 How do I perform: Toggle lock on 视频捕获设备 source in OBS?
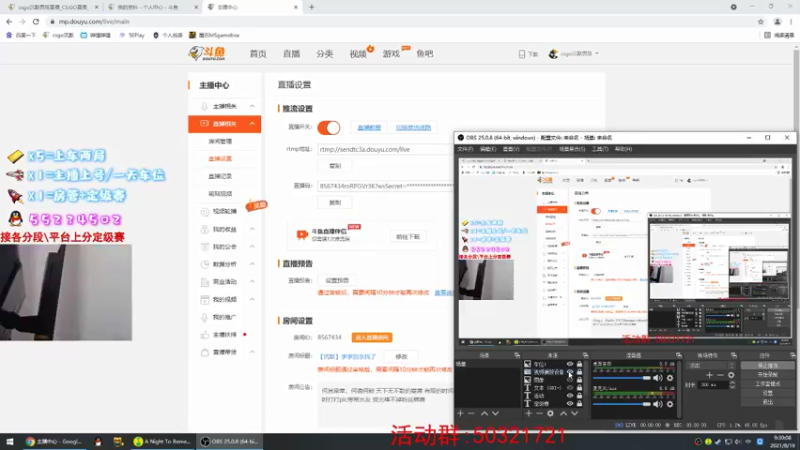(x=579, y=372)
